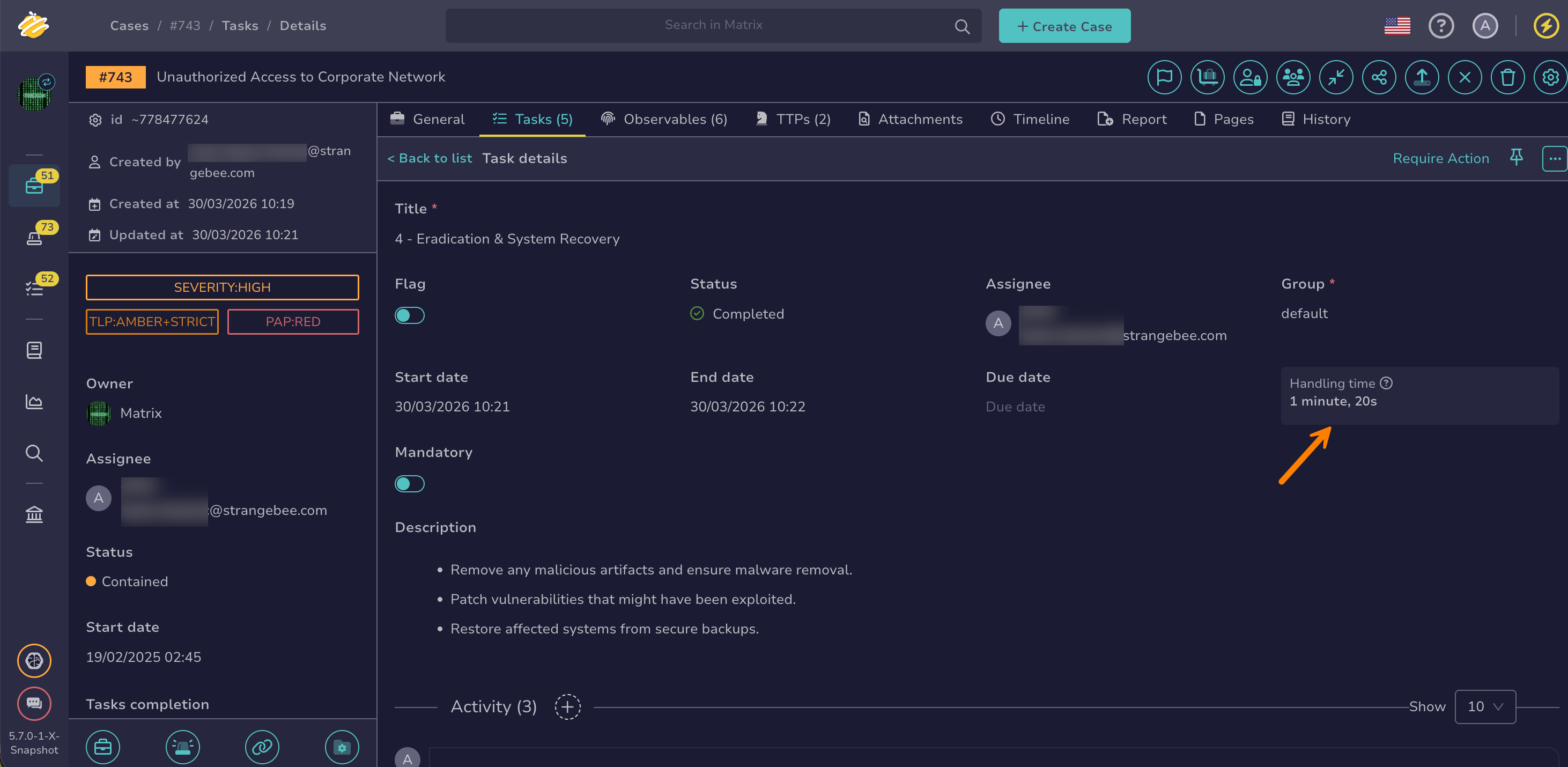Click the SEVERITY:HIGH colored tag

coord(222,287)
